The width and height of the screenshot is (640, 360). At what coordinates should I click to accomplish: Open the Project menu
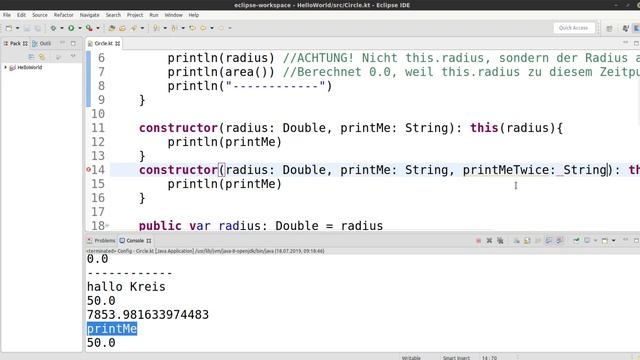pos(135,15)
